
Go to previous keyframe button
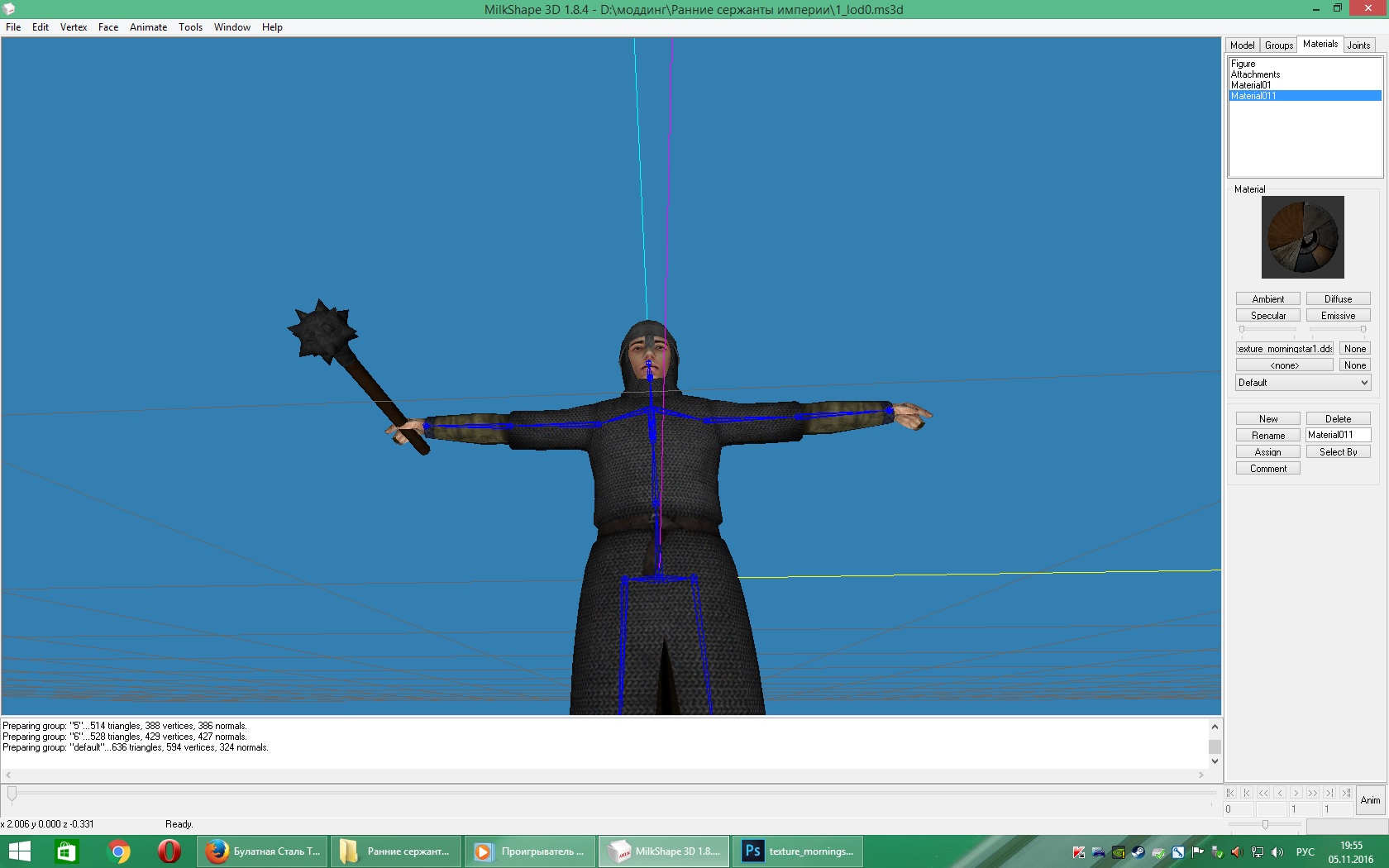[1247, 793]
